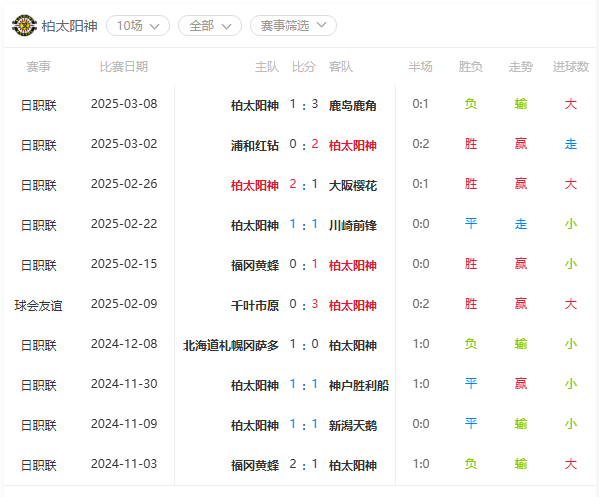Open 浦和红钻 team link
599x497 pixels.
[255, 146]
